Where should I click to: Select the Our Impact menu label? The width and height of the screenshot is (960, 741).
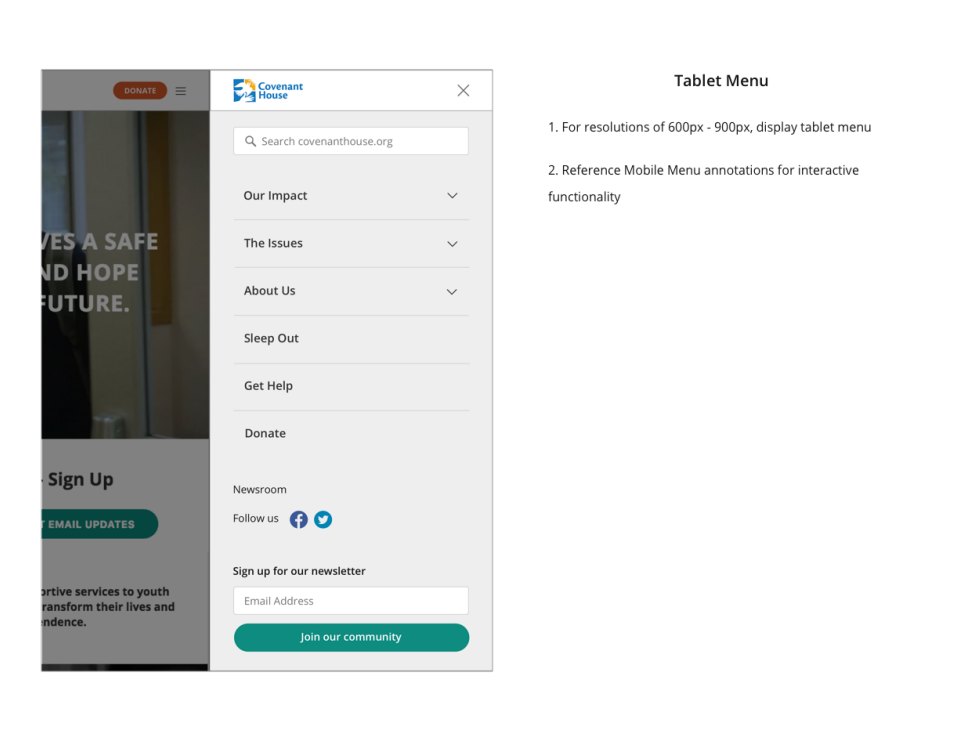coord(276,196)
